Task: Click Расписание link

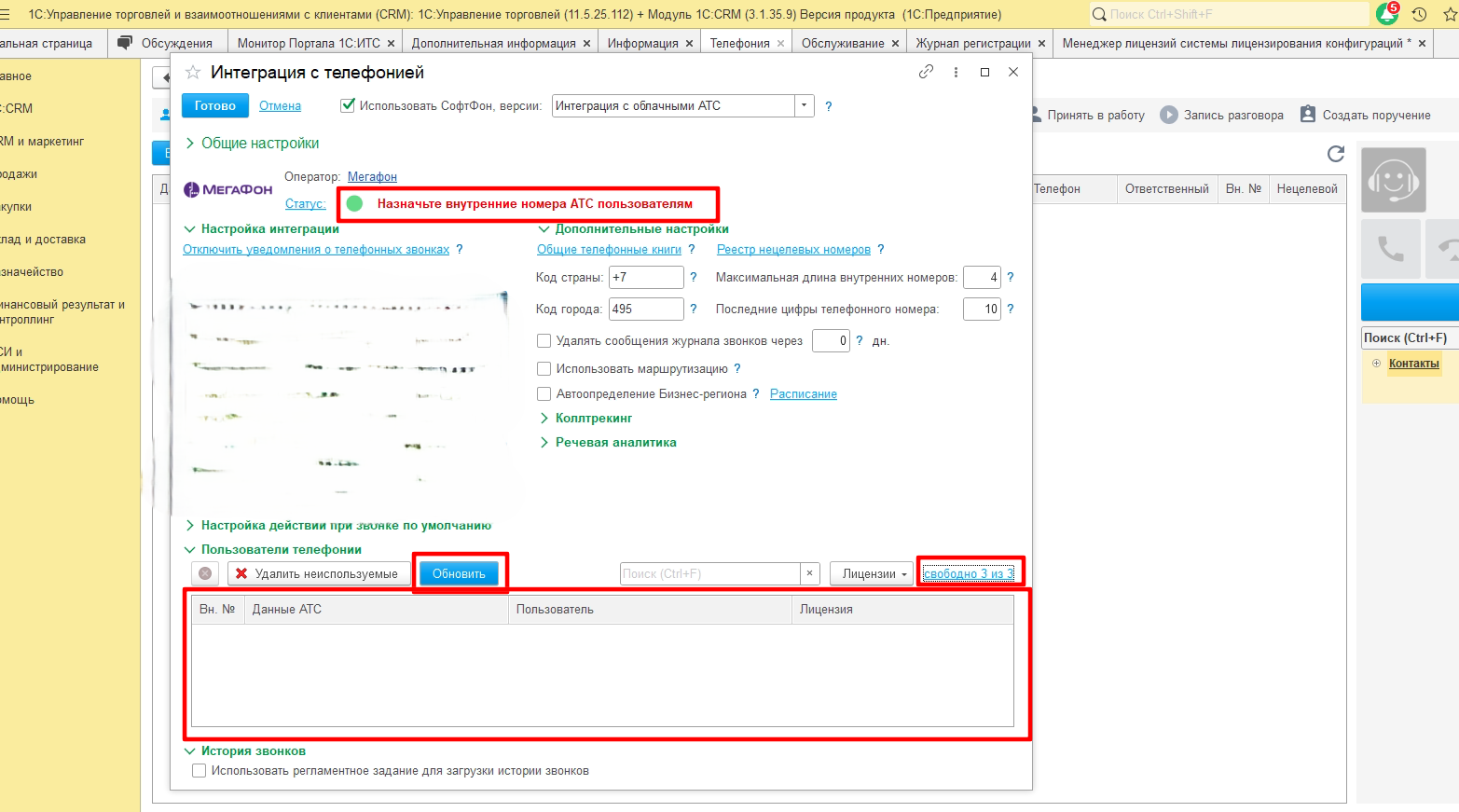Action: click(x=804, y=393)
